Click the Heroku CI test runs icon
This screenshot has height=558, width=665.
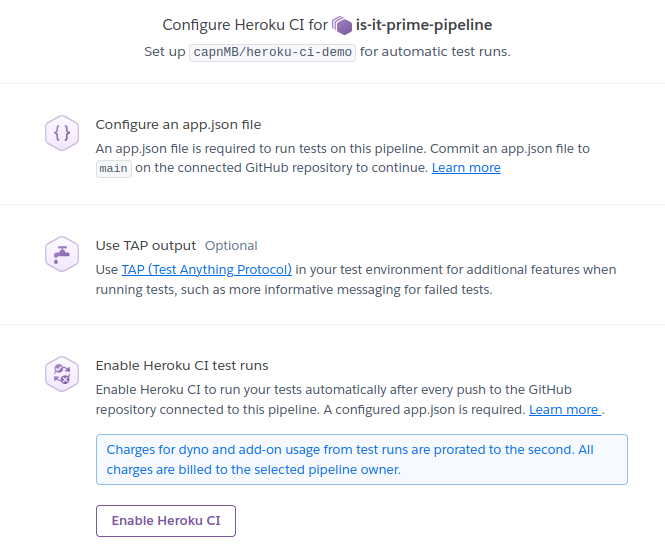coord(62,374)
